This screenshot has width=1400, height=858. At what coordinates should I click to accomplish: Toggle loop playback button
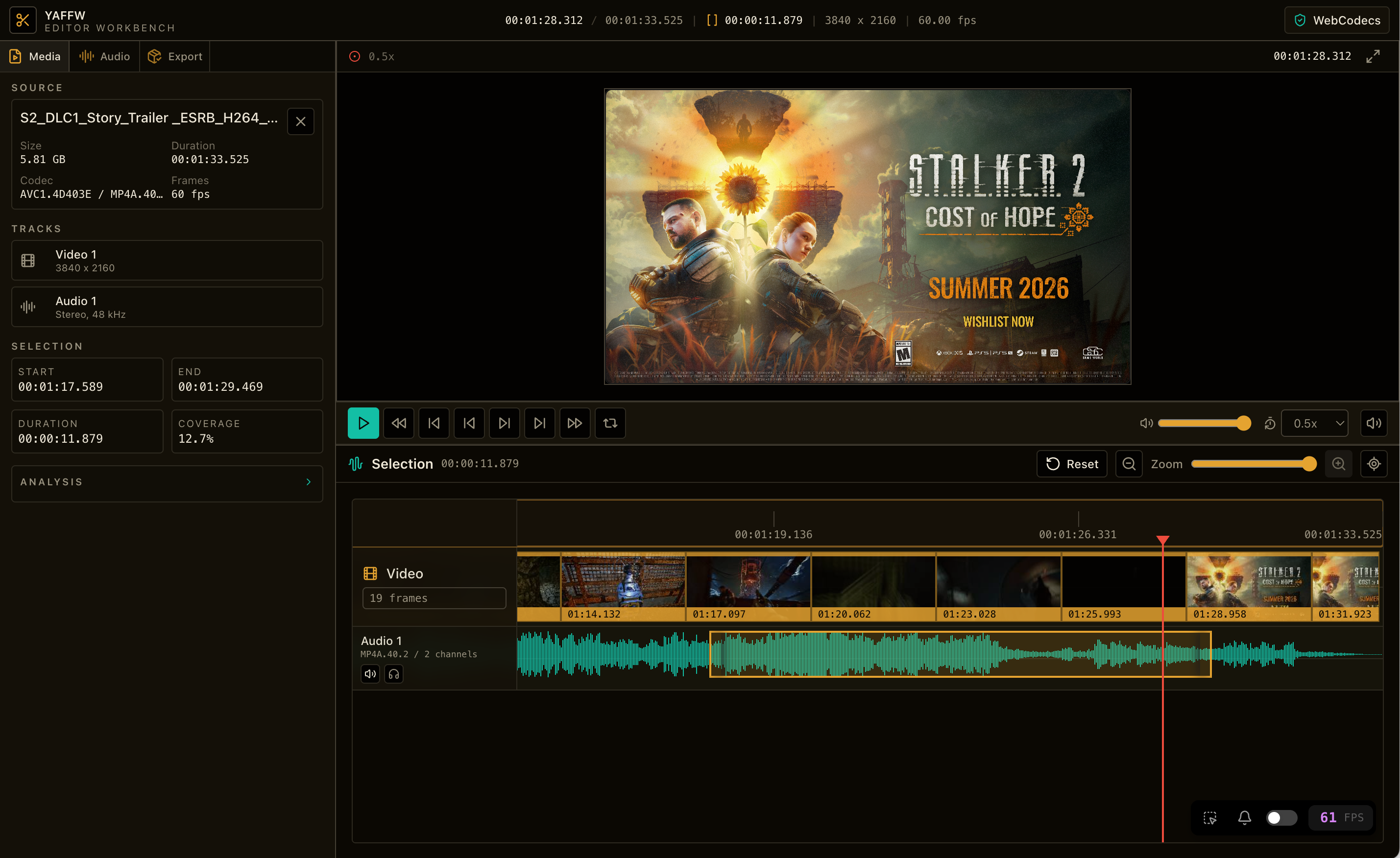click(610, 423)
